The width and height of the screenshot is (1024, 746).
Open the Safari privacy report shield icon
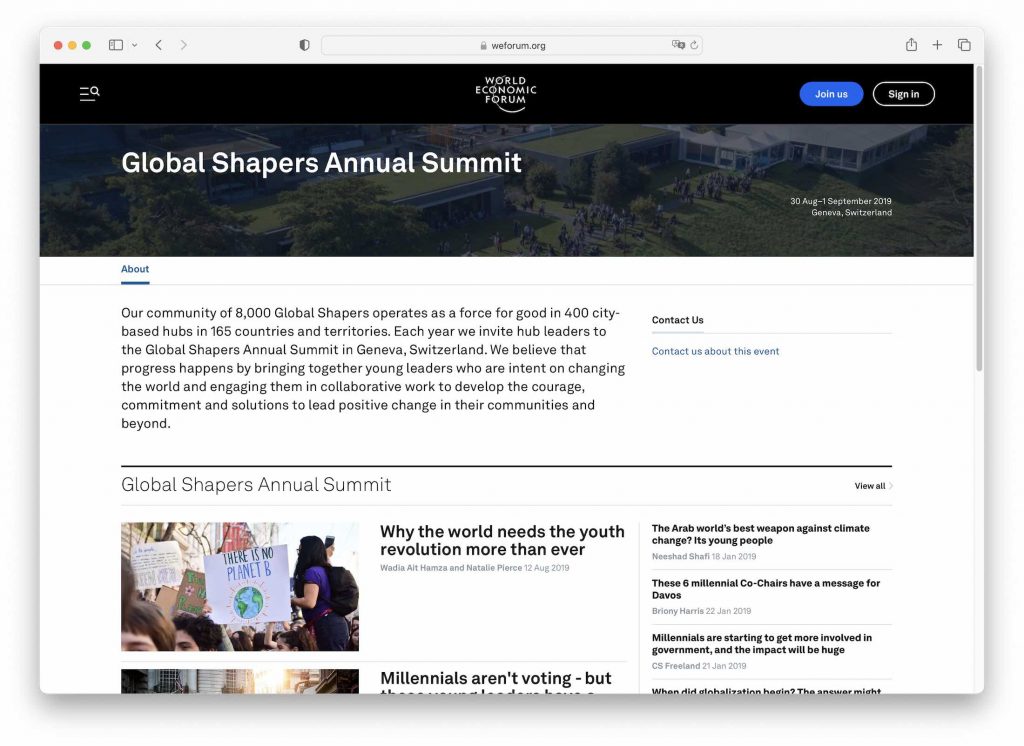point(304,45)
